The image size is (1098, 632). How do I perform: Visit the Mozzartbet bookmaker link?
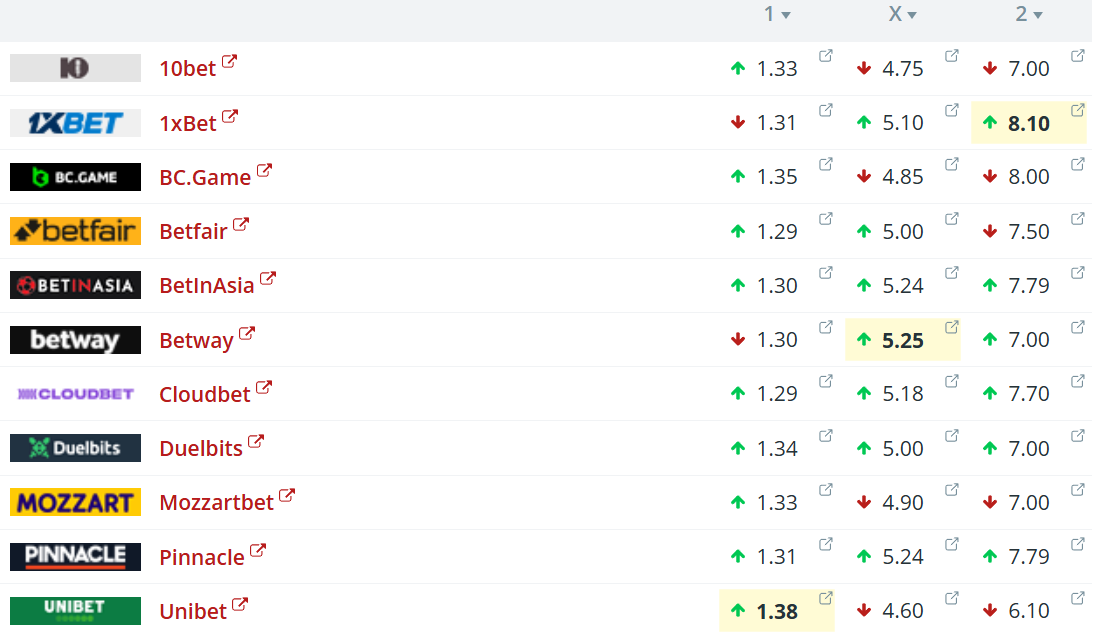[216, 502]
